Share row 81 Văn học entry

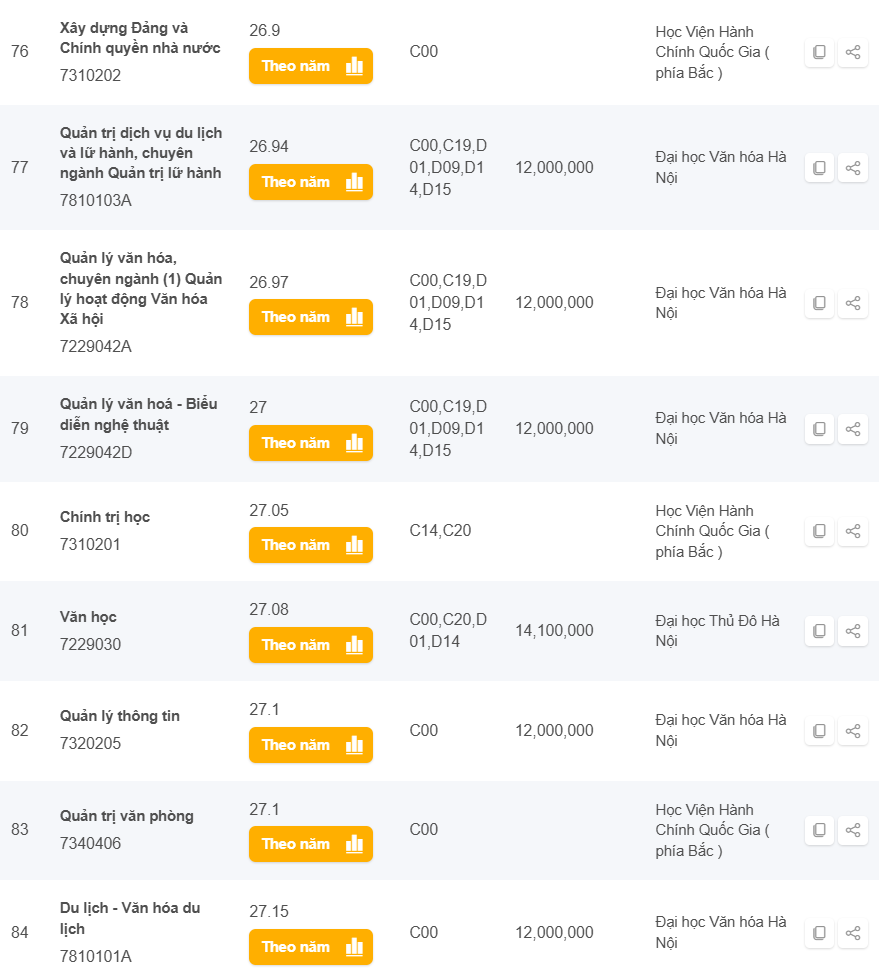tap(853, 631)
